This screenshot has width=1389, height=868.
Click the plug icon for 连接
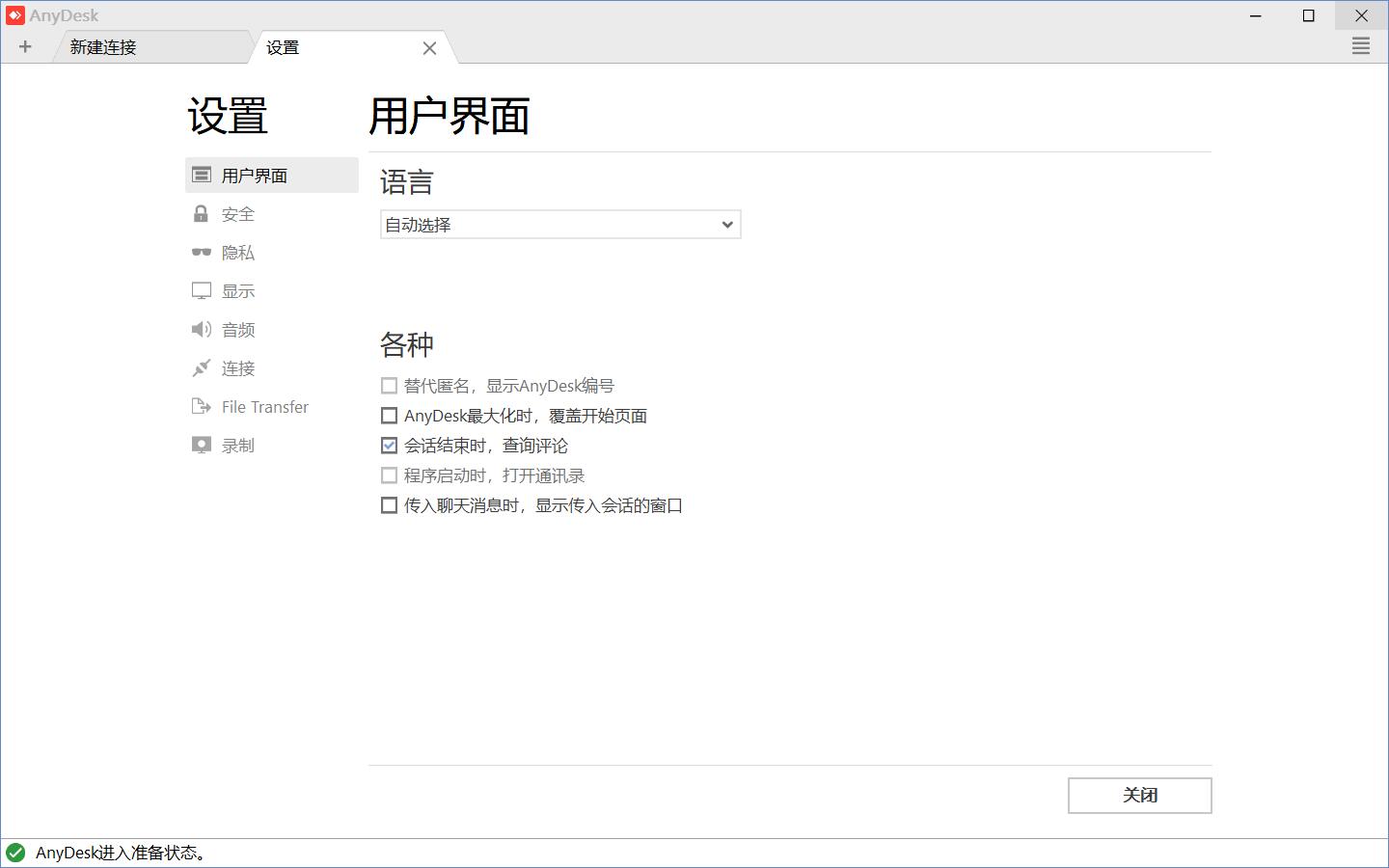click(x=201, y=367)
